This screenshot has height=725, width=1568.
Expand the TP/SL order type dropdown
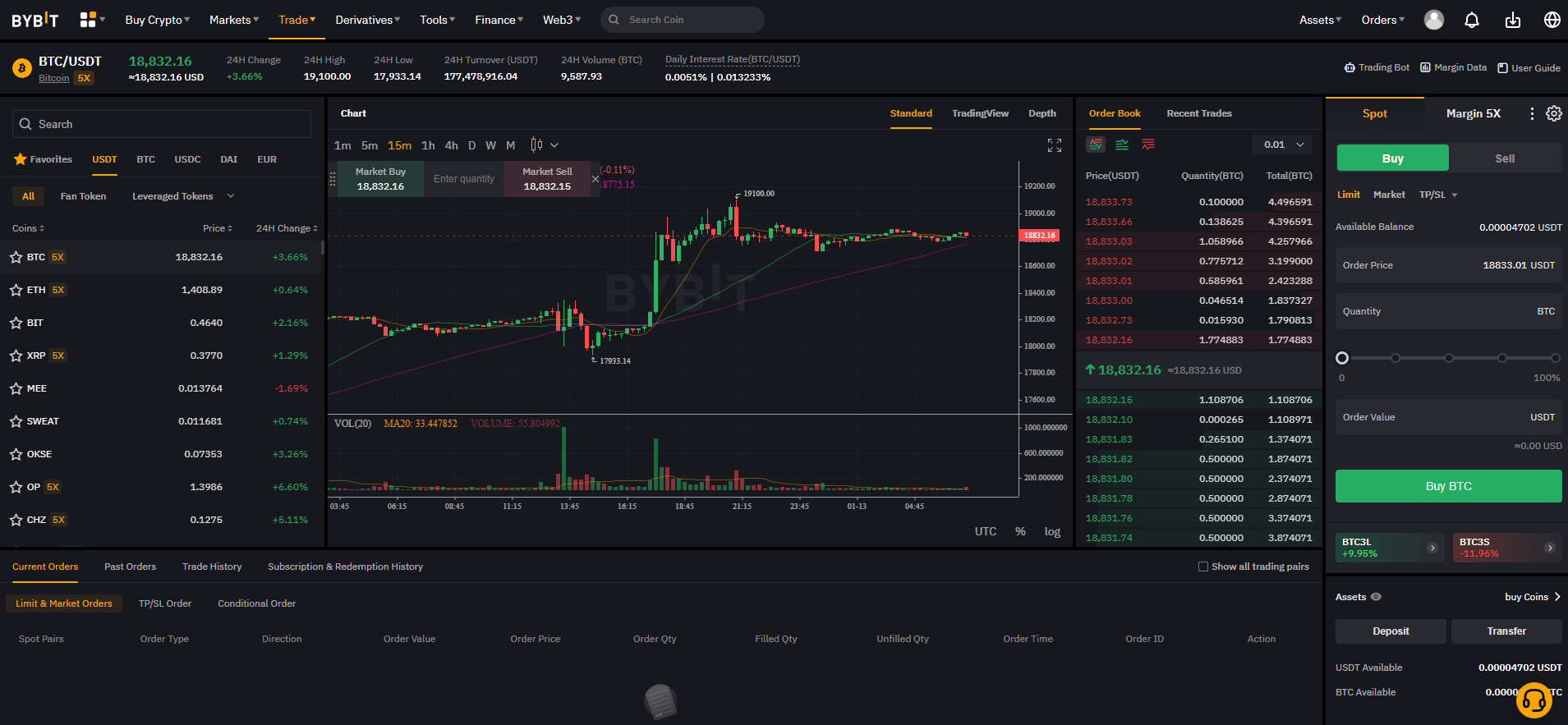click(x=1438, y=195)
